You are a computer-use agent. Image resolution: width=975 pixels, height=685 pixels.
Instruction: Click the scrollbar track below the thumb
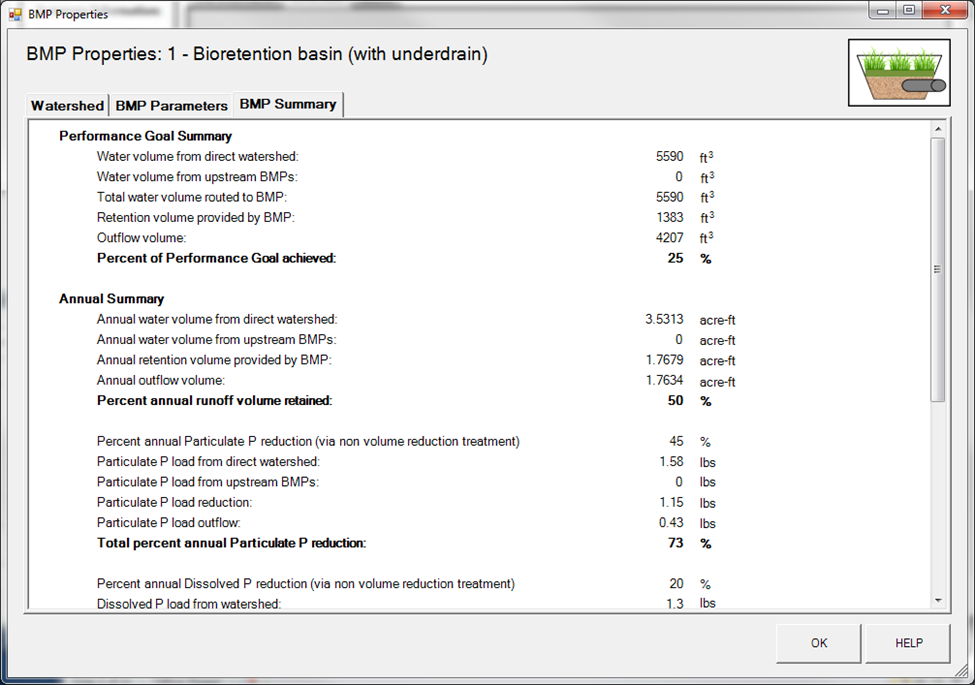coord(938,497)
